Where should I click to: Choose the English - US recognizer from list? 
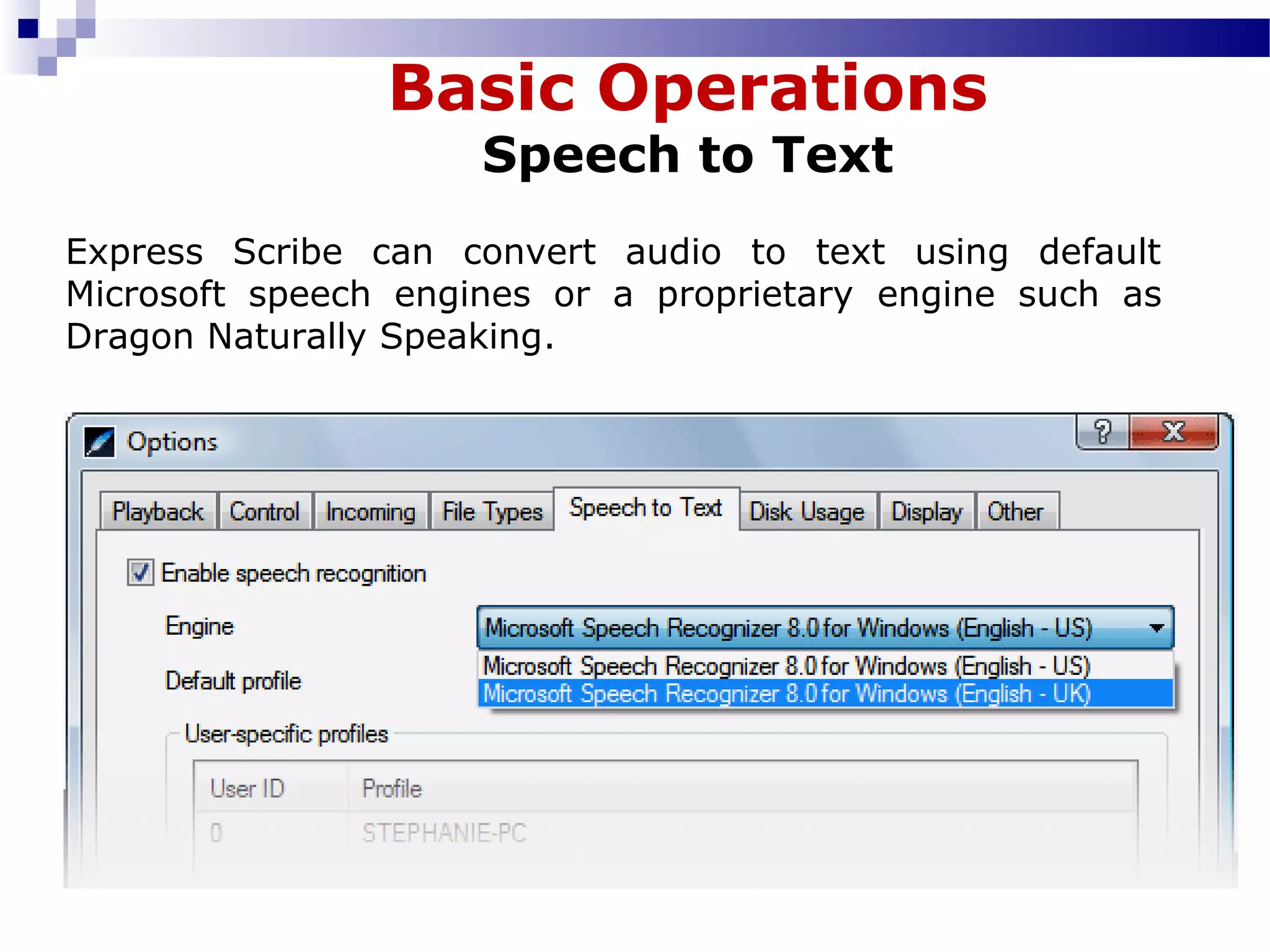(x=825, y=666)
